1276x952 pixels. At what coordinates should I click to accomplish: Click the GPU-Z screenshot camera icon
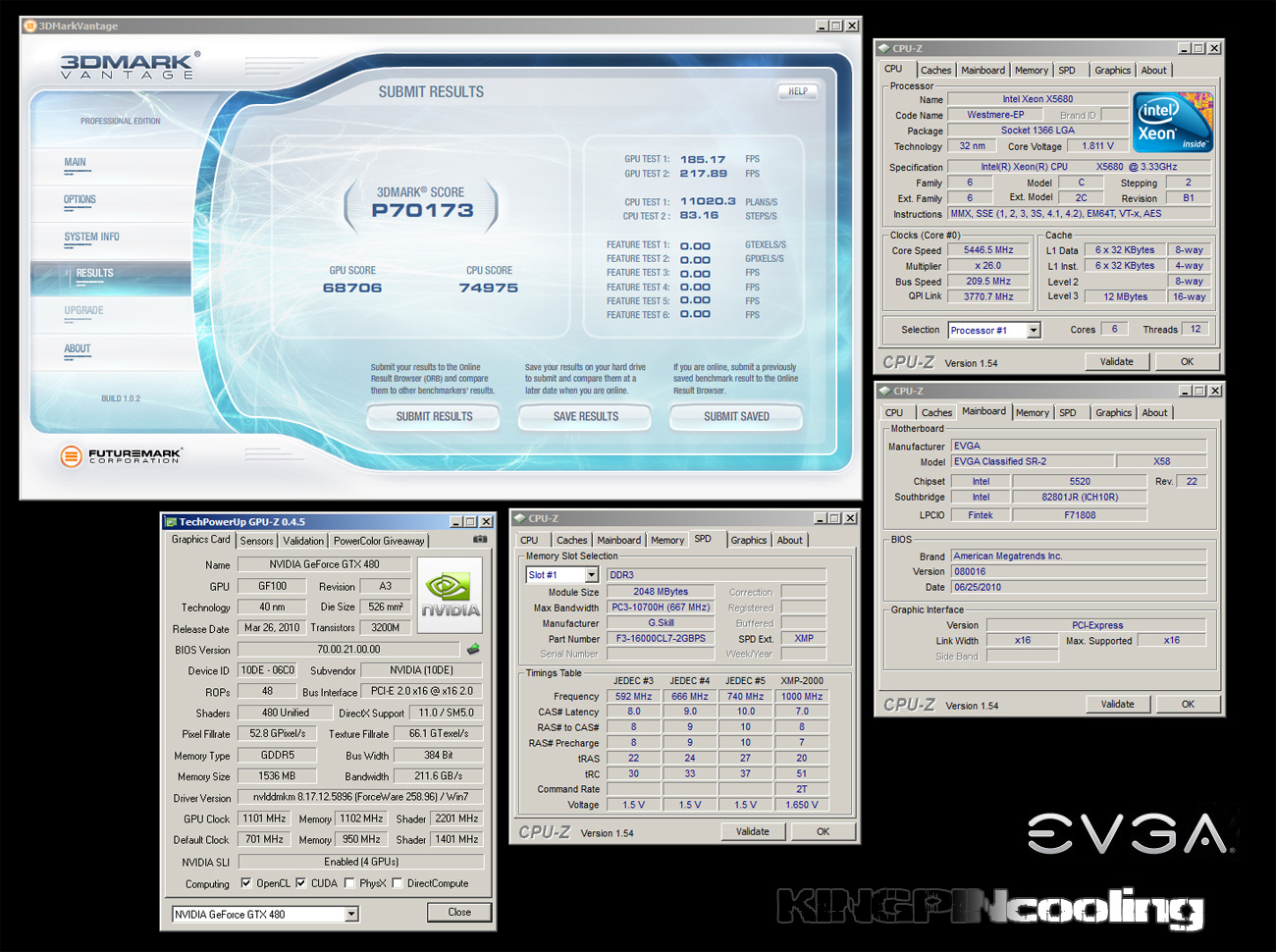click(480, 539)
